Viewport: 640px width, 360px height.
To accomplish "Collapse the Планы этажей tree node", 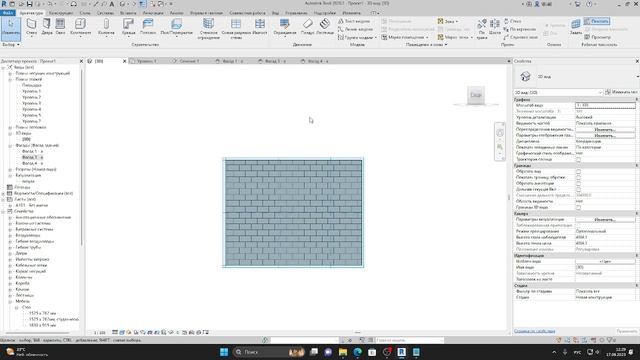I will (x=10, y=79).
